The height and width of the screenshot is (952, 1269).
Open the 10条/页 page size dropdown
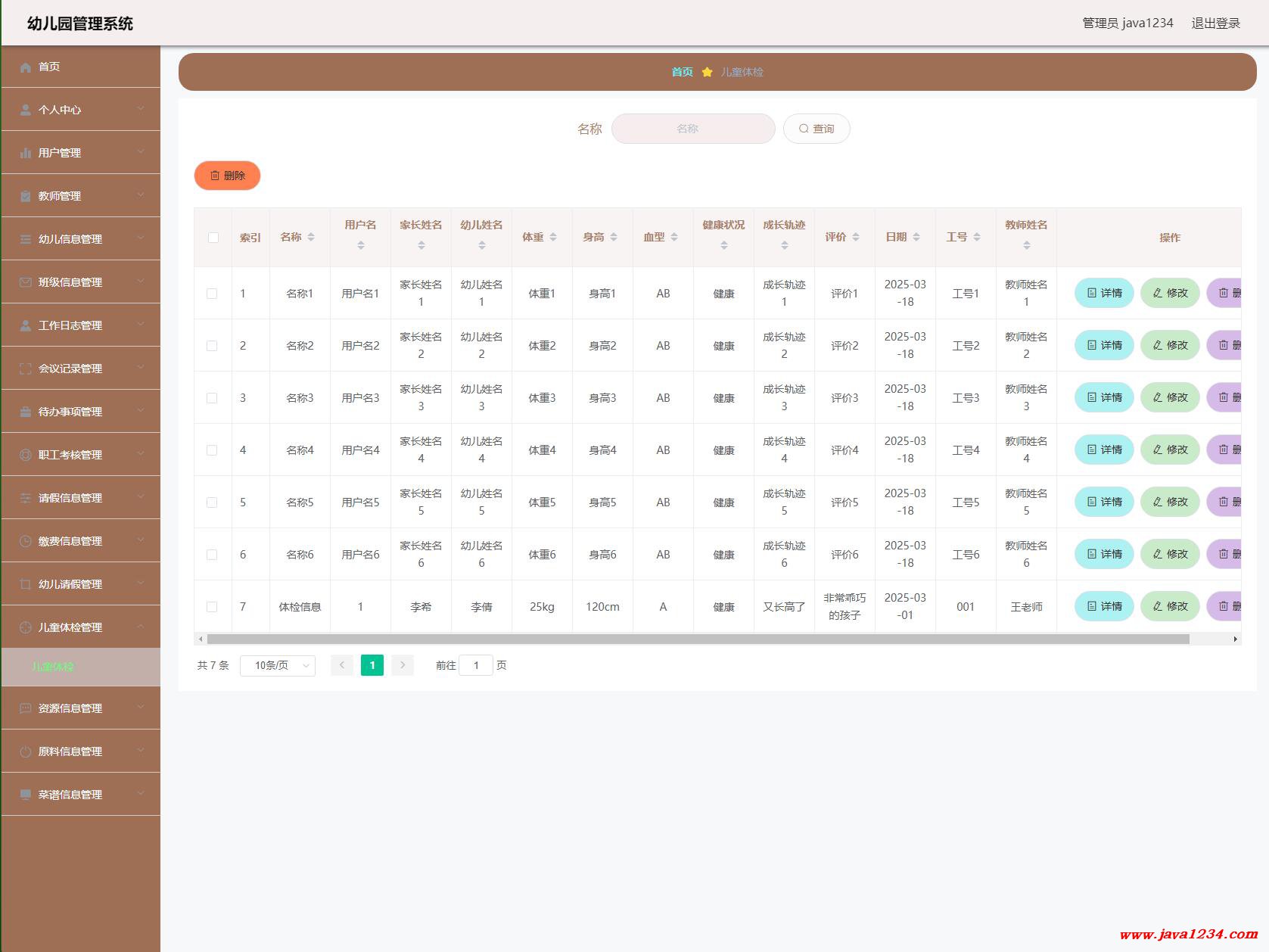pyautogui.click(x=278, y=666)
